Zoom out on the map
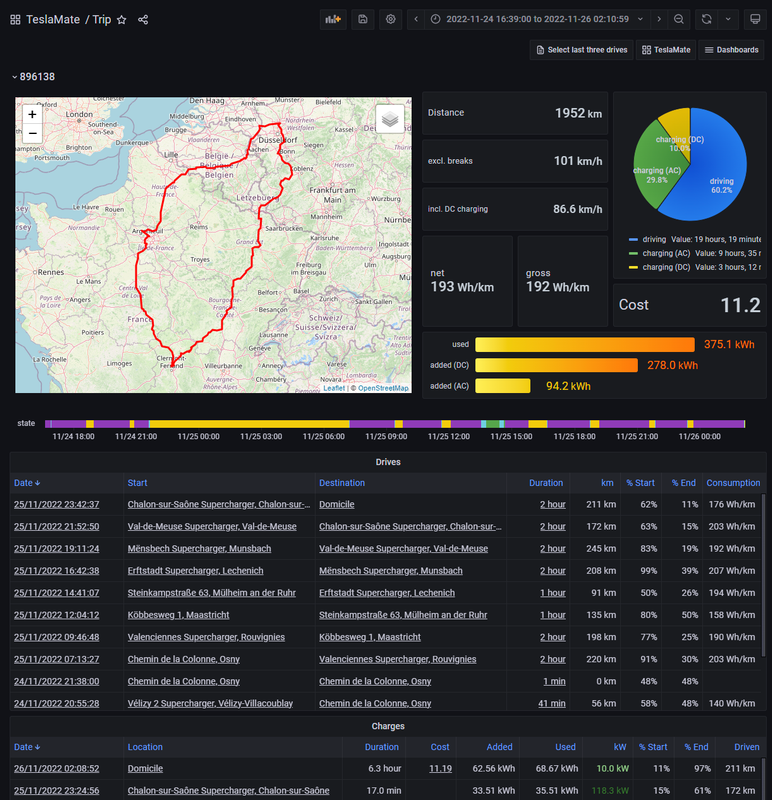Image resolution: width=772 pixels, height=800 pixels. (32, 134)
